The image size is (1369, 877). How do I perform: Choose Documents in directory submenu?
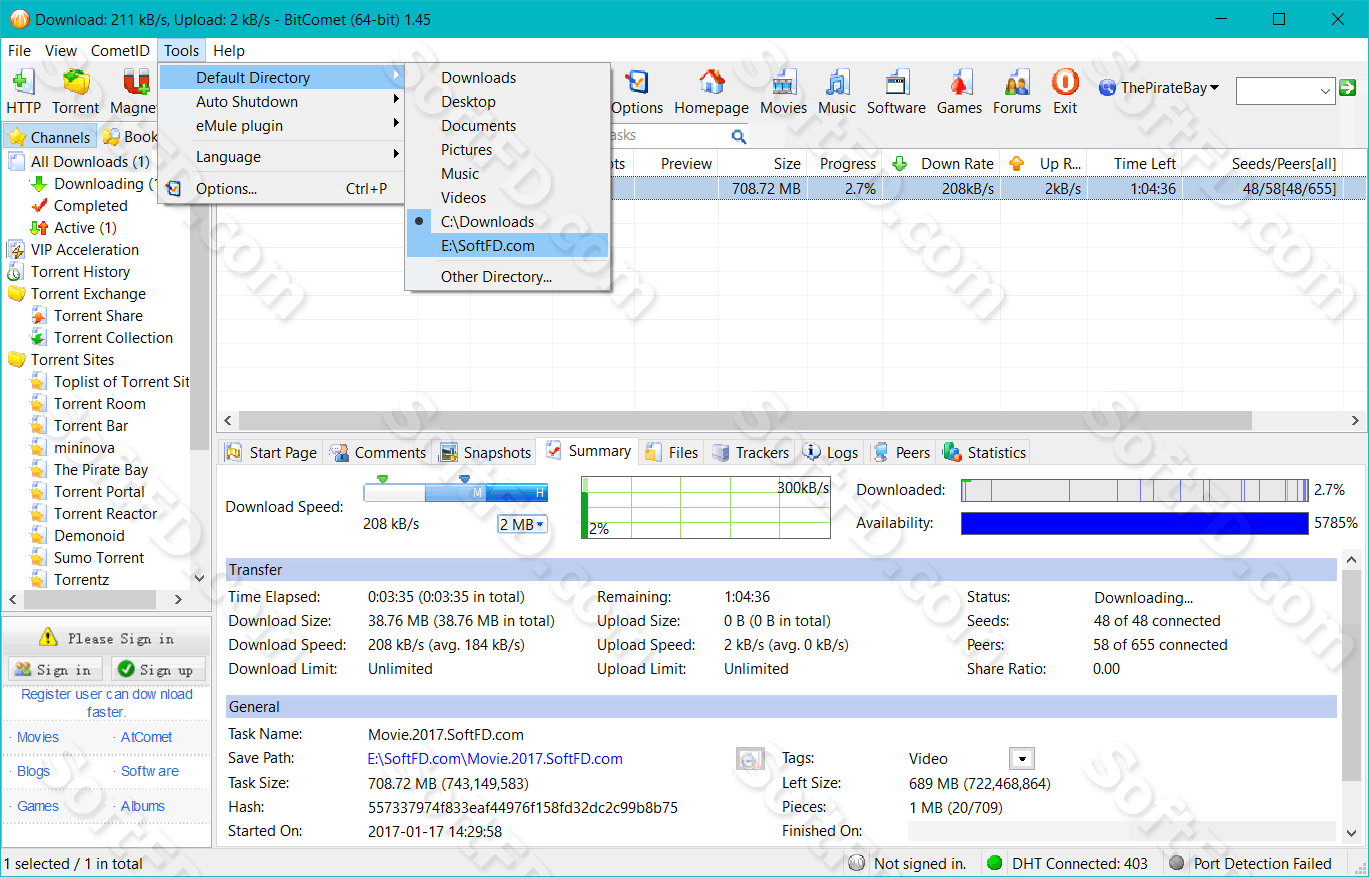coord(508,126)
